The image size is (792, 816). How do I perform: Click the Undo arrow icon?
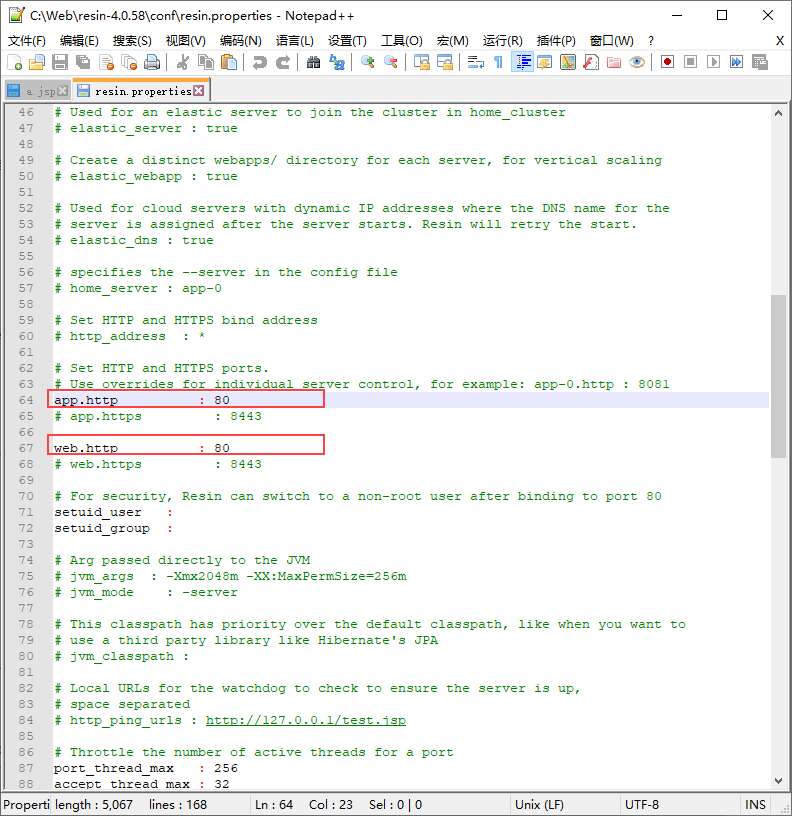tap(259, 62)
